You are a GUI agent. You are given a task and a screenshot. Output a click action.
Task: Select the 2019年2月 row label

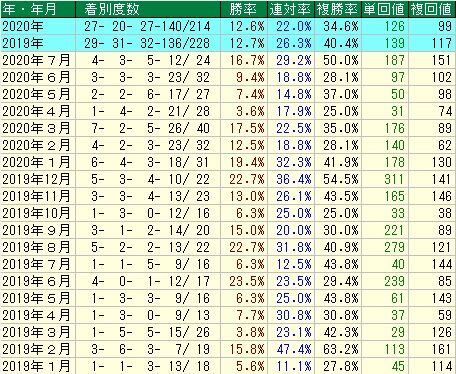pyautogui.click(x=36, y=349)
